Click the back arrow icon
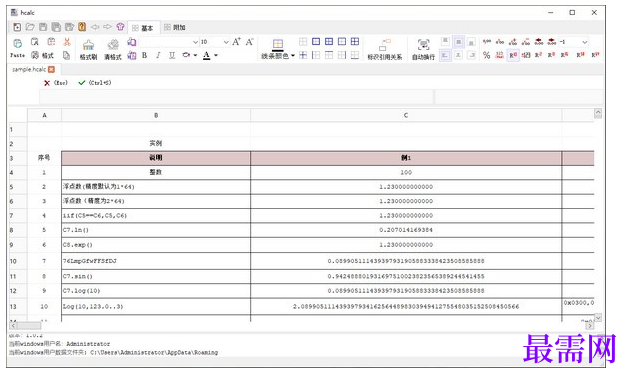Viewport: 635px width, 380px height. 95,27
